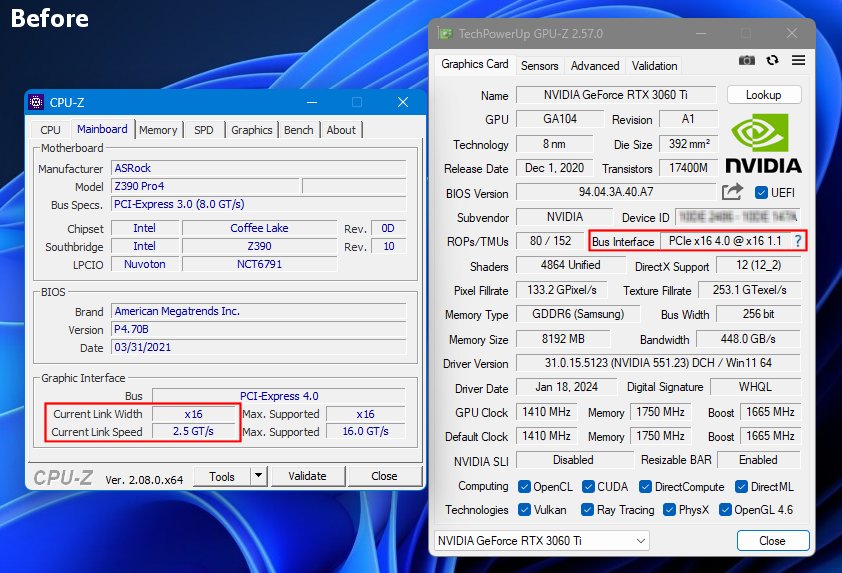The width and height of the screenshot is (842, 573).
Task: Click the Resizable BAR Enabled field
Action: click(x=758, y=460)
